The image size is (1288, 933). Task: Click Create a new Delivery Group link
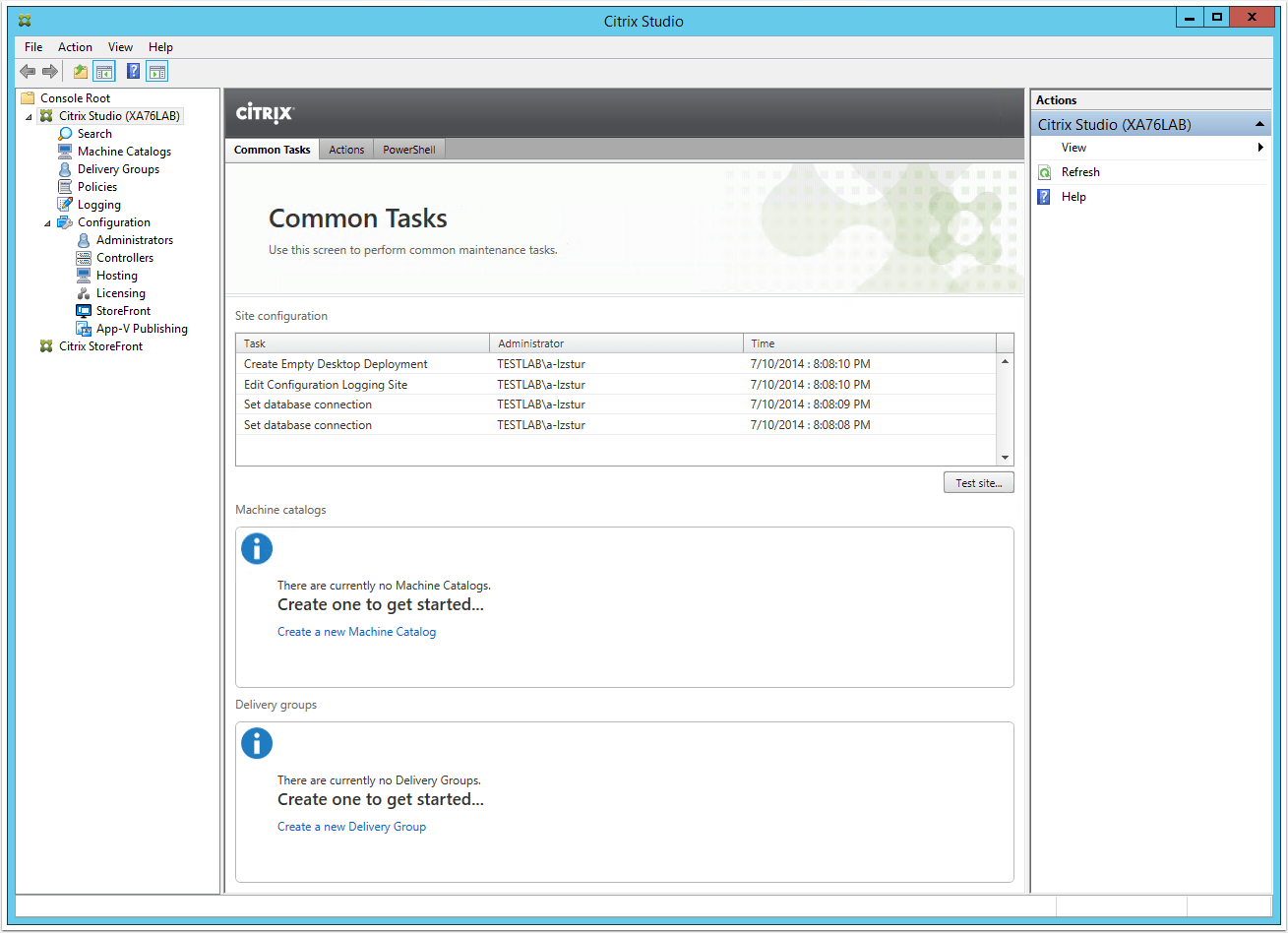coord(351,827)
